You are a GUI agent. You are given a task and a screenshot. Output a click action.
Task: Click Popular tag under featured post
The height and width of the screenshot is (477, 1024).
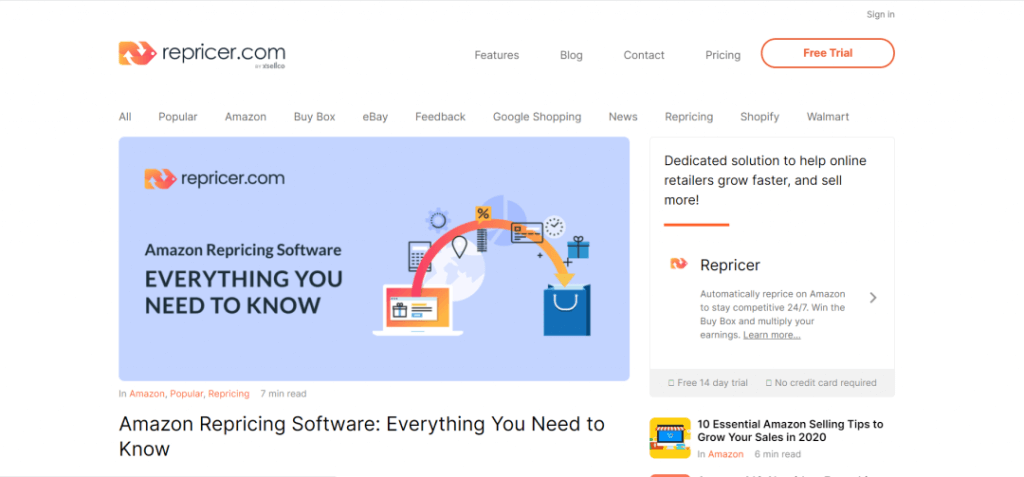pos(187,394)
